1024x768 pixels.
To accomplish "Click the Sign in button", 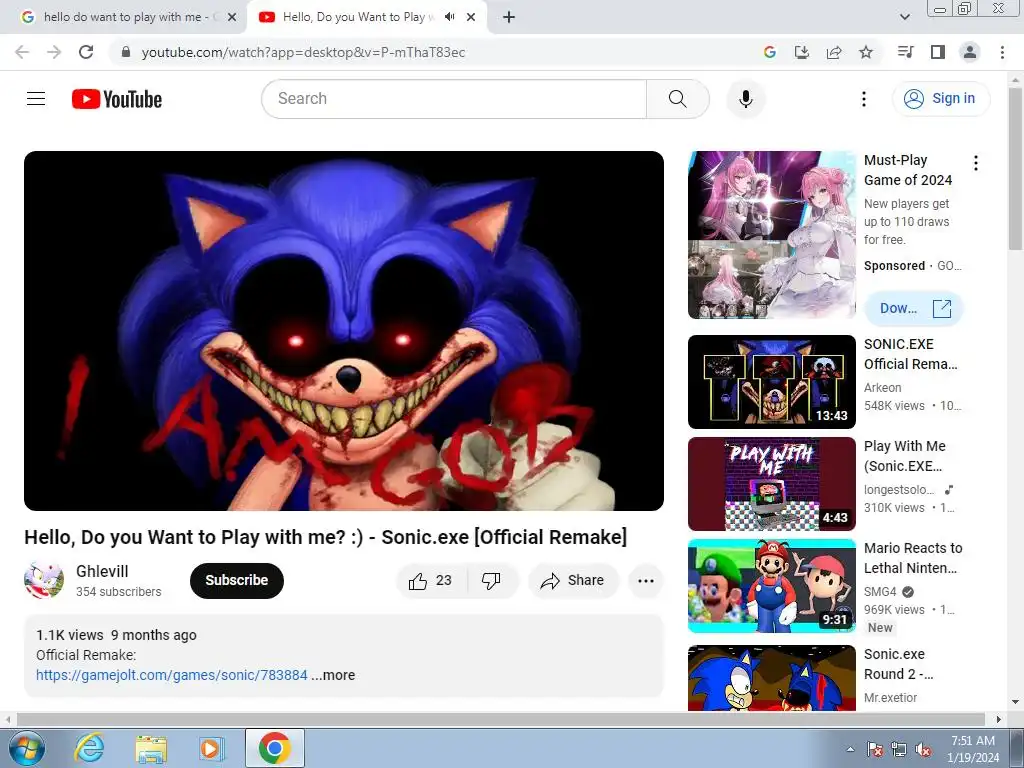I will pyautogui.click(x=941, y=99).
